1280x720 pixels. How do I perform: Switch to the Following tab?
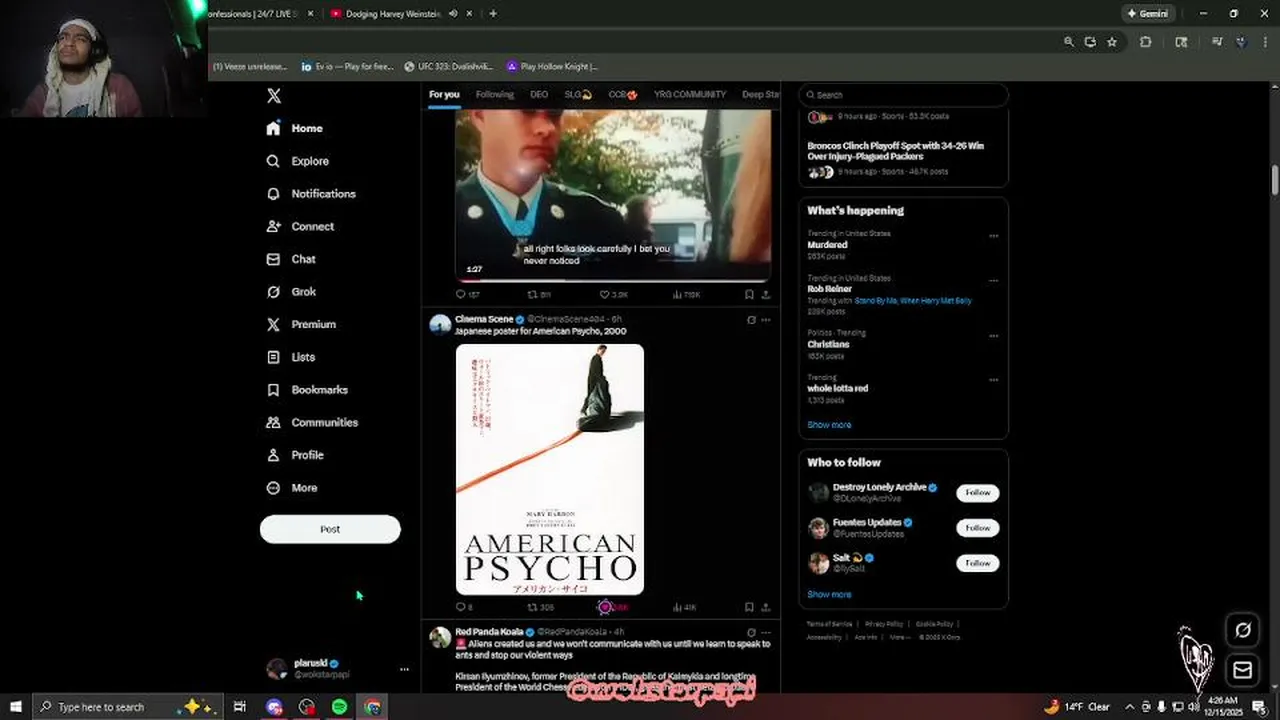(x=494, y=95)
